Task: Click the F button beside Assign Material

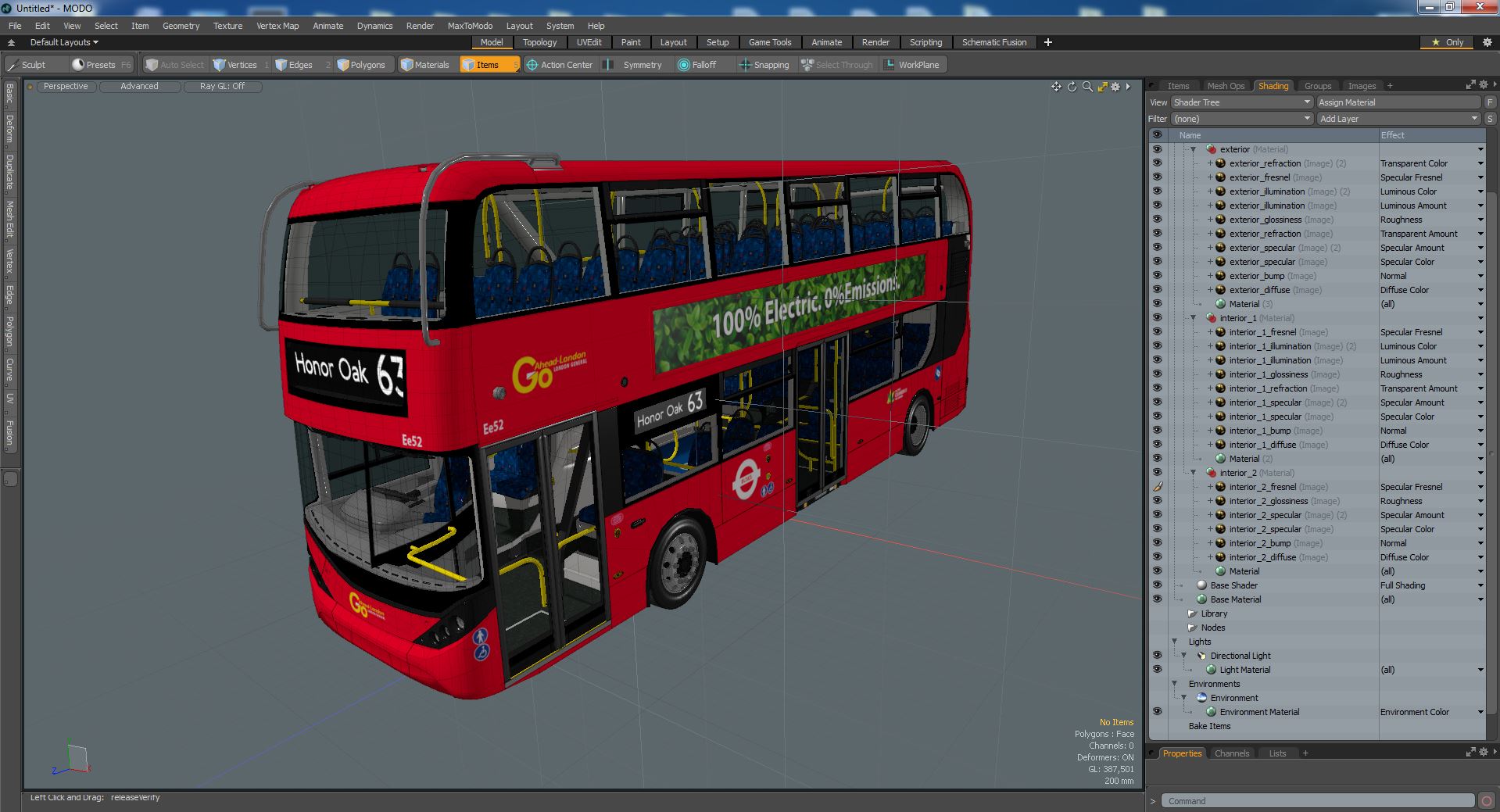Action: (x=1490, y=102)
